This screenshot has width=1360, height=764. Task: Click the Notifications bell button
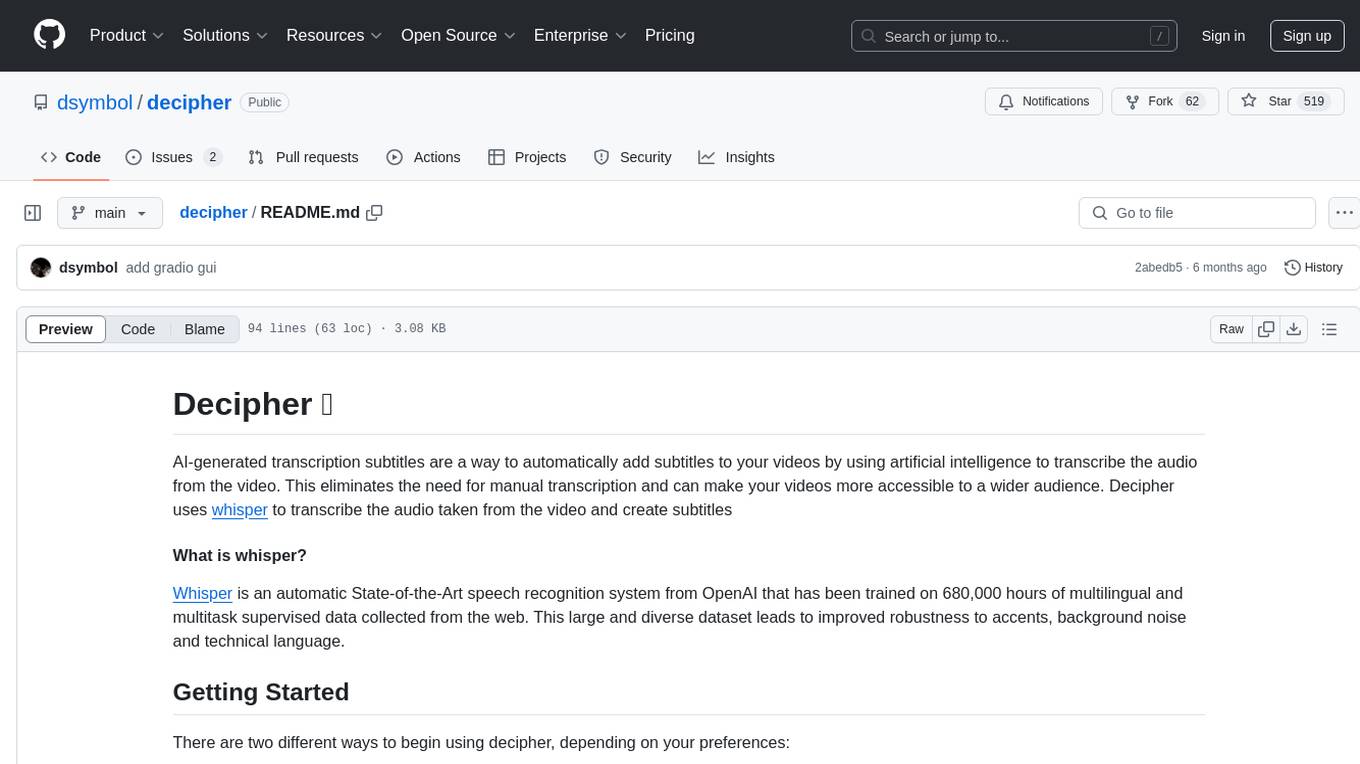pos(1044,102)
